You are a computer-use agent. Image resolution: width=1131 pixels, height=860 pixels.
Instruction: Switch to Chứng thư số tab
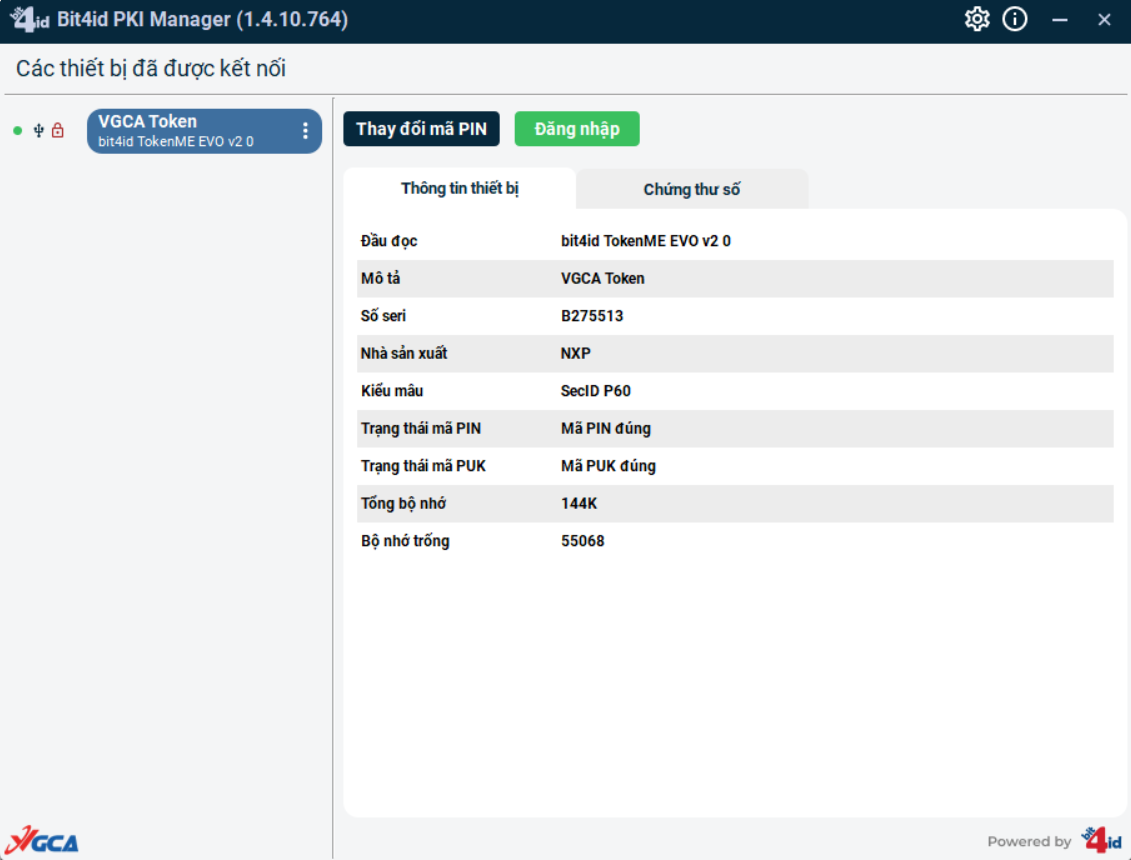click(692, 190)
